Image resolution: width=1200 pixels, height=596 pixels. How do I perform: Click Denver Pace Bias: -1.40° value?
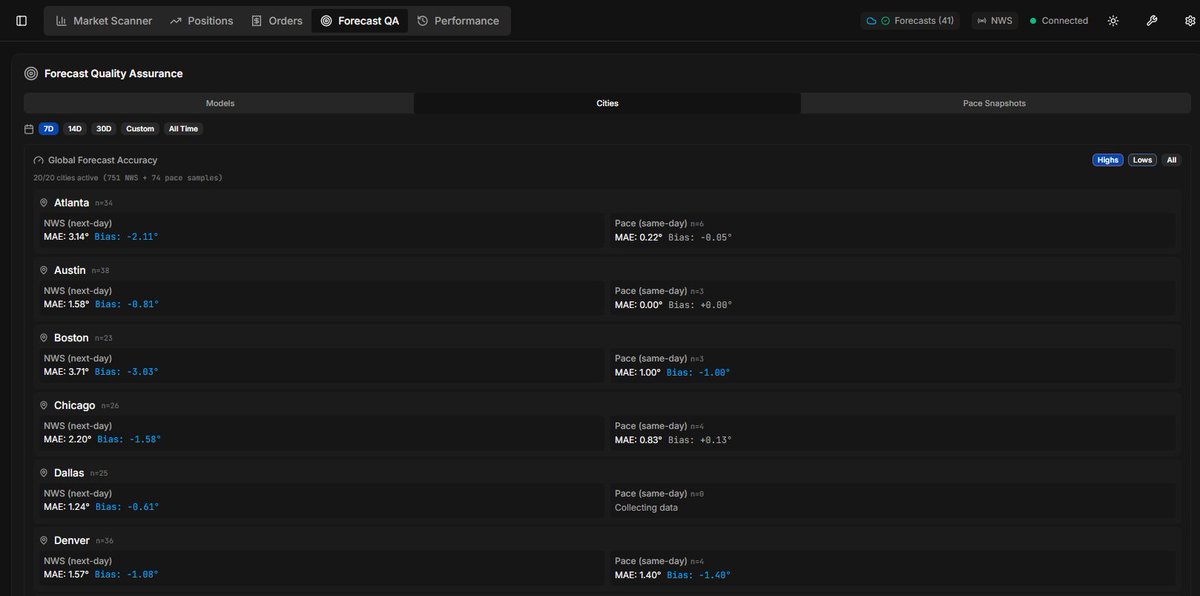coord(699,575)
